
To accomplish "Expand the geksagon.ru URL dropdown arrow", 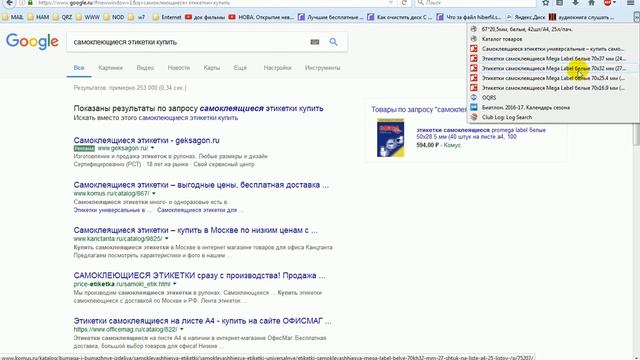I will coord(153,148).
